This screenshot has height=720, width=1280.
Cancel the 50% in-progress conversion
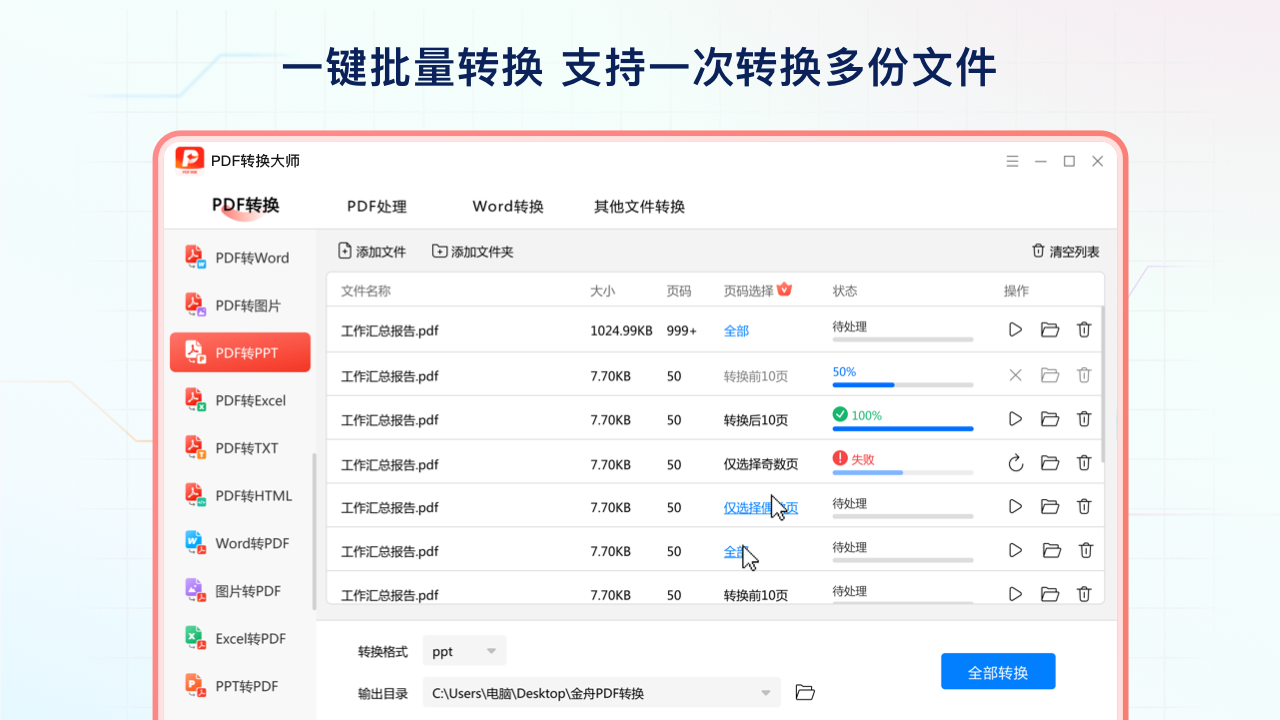click(x=1015, y=375)
